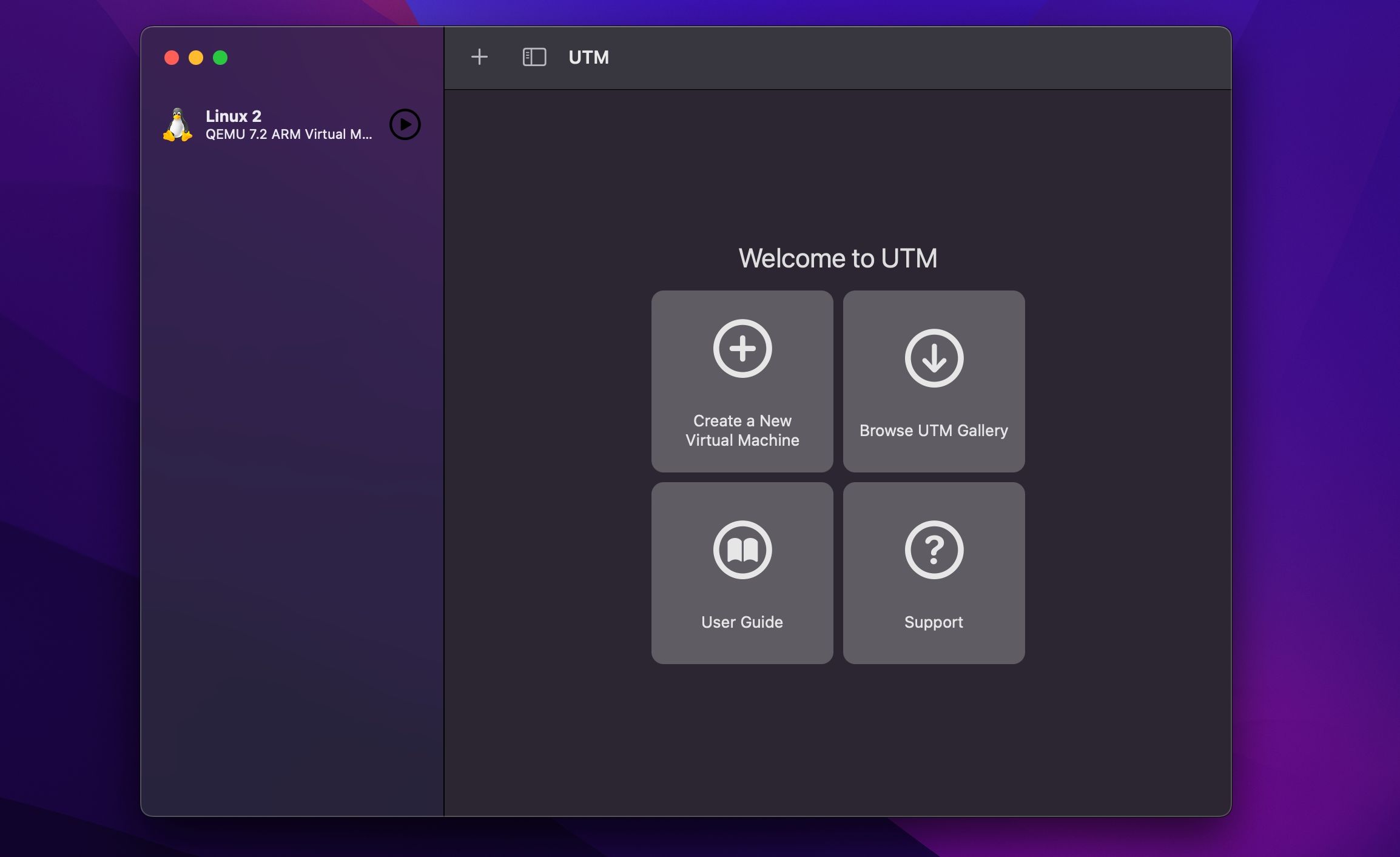
Task: Click the Linux penguin icon for Linux 2
Action: 177,125
